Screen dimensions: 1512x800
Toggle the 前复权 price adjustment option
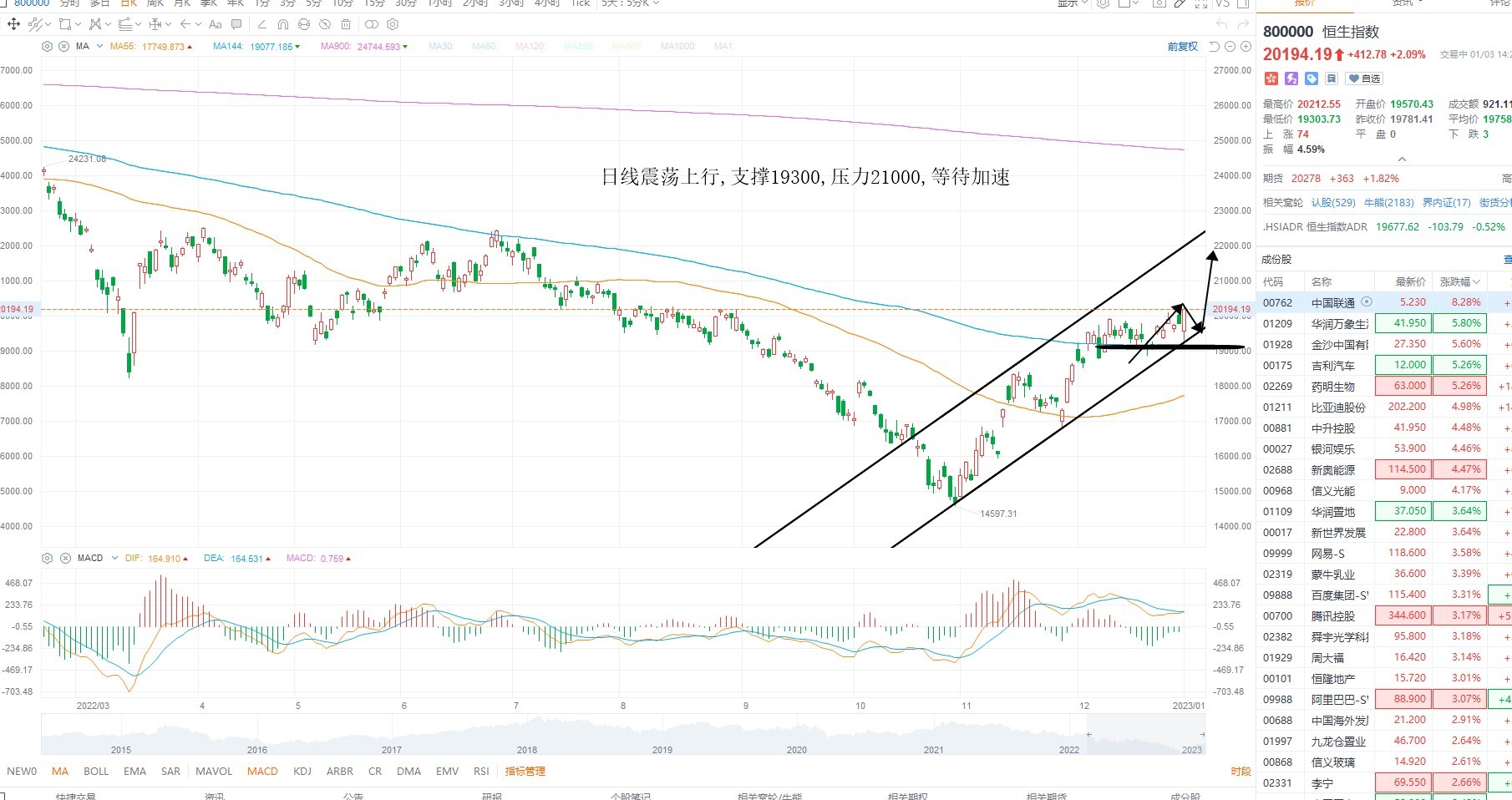pyautogui.click(x=1182, y=47)
